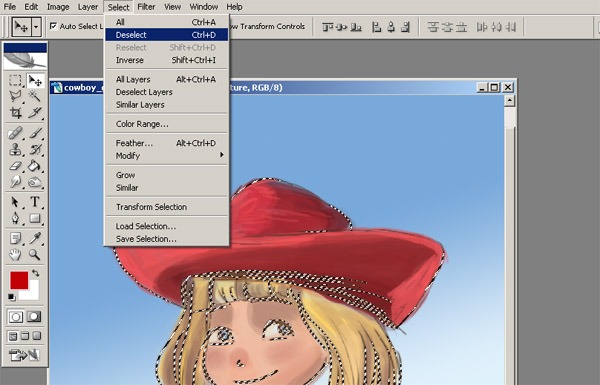The image size is (600, 385).
Task: Click the white background color swatch
Action: pyautogui.click(x=32, y=293)
